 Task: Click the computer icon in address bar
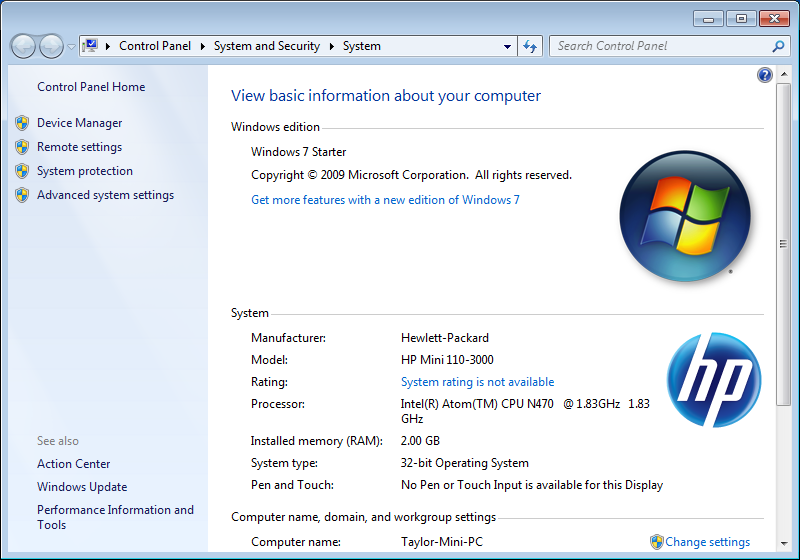point(91,46)
